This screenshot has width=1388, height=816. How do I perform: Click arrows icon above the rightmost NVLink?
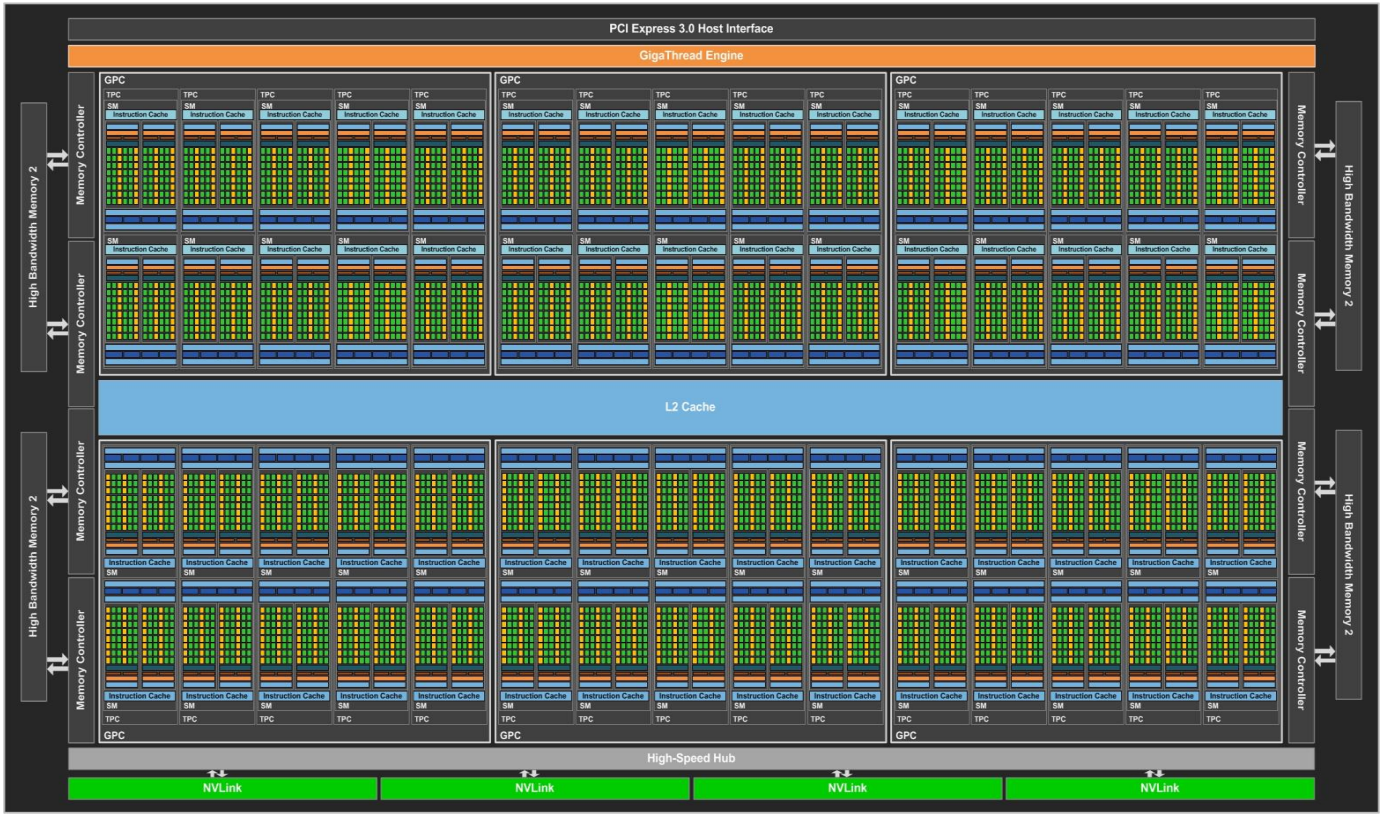click(x=1155, y=773)
